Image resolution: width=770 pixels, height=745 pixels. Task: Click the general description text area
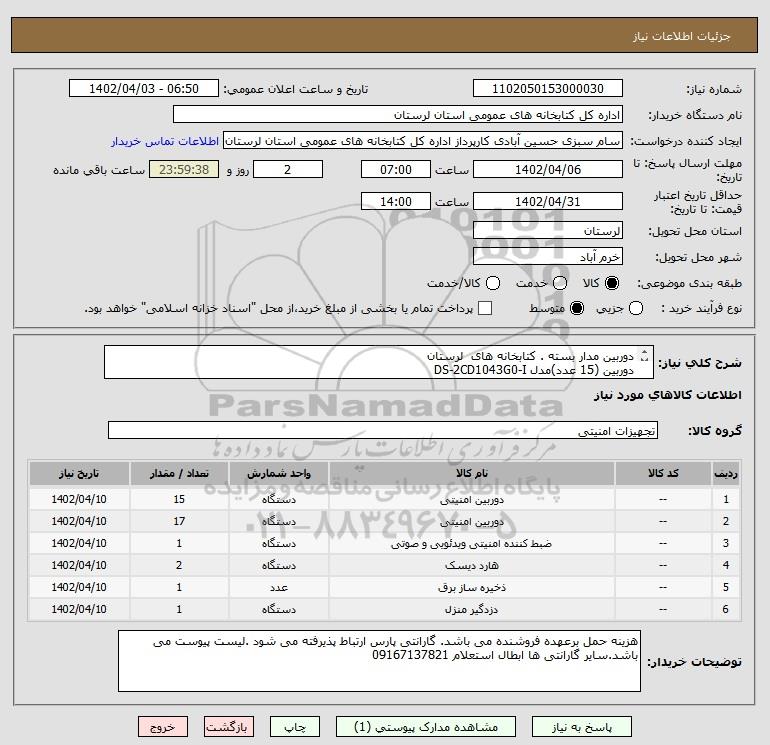click(x=379, y=362)
